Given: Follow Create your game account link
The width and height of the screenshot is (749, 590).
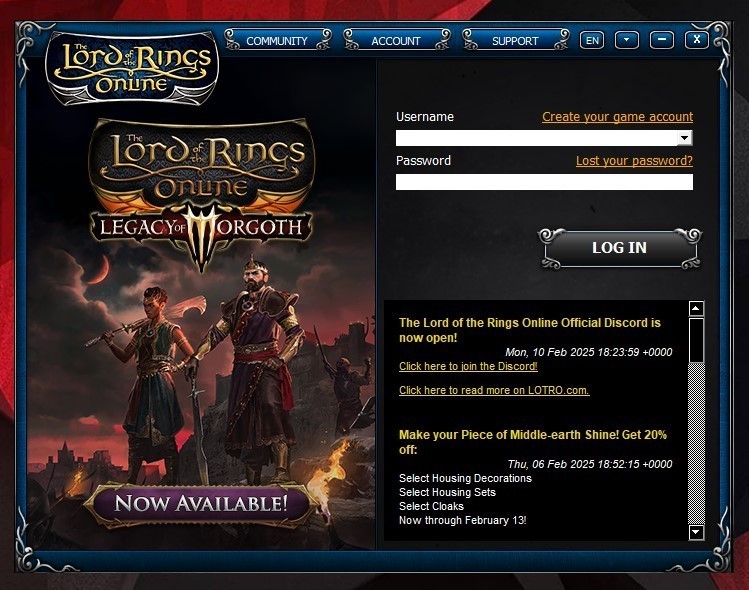Looking at the screenshot, I should coord(617,117).
